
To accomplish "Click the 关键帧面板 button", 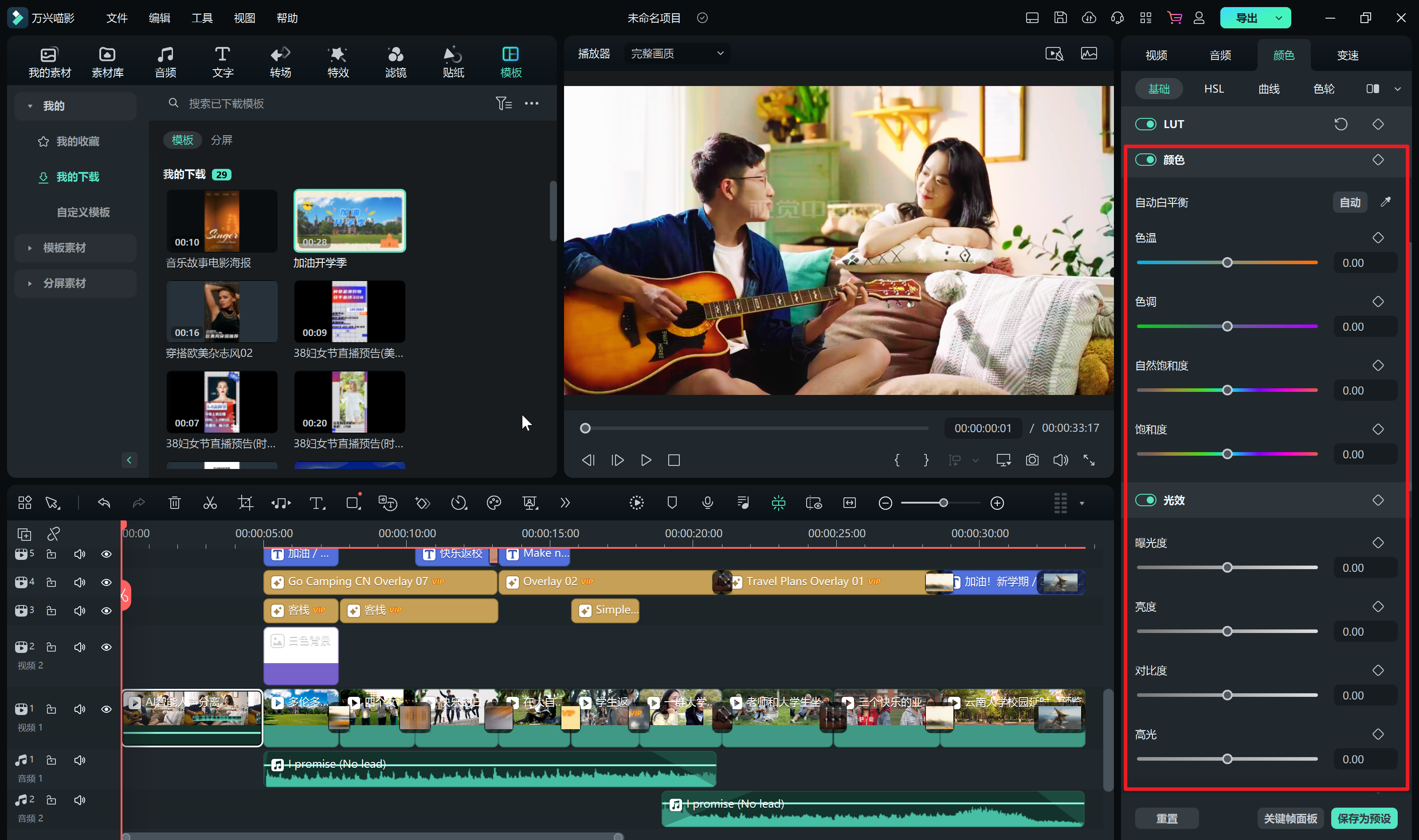I will pyautogui.click(x=1290, y=818).
